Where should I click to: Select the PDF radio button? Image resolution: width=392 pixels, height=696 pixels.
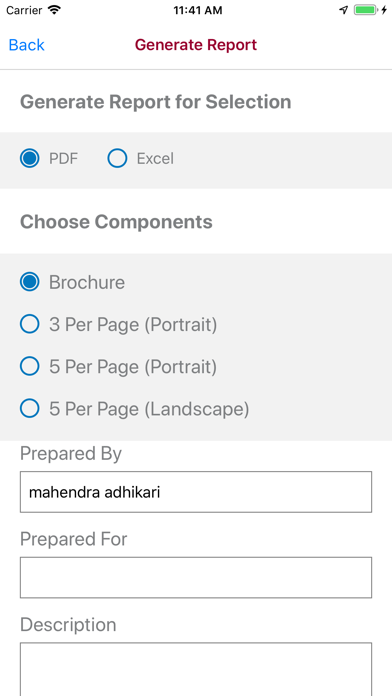pos(30,158)
